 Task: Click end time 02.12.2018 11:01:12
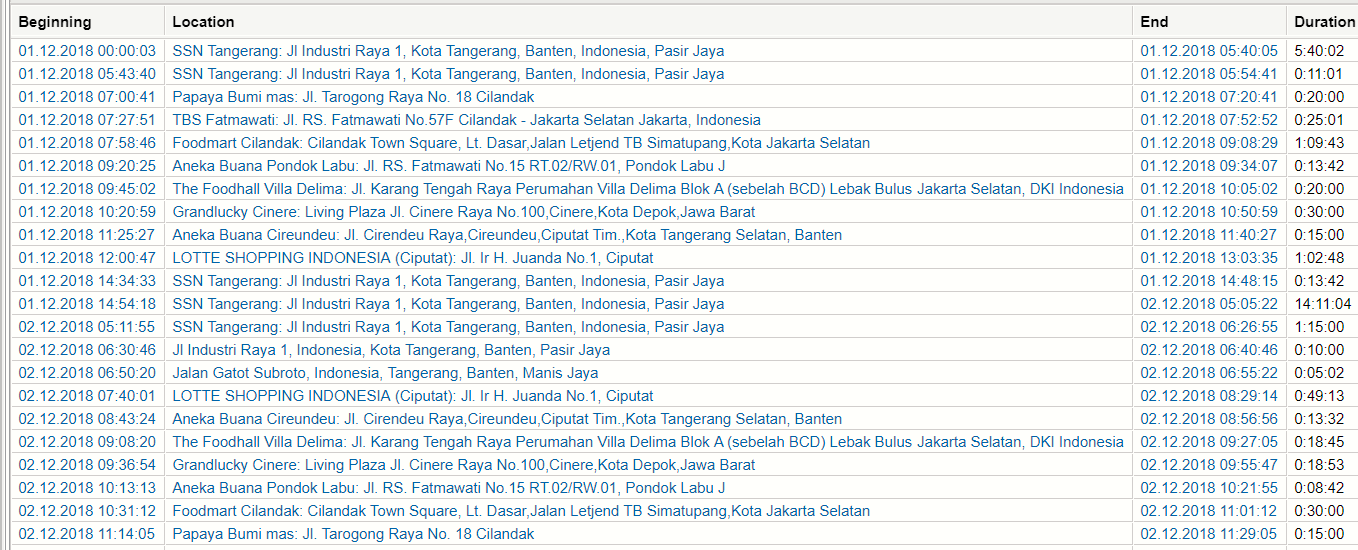(x=1209, y=511)
